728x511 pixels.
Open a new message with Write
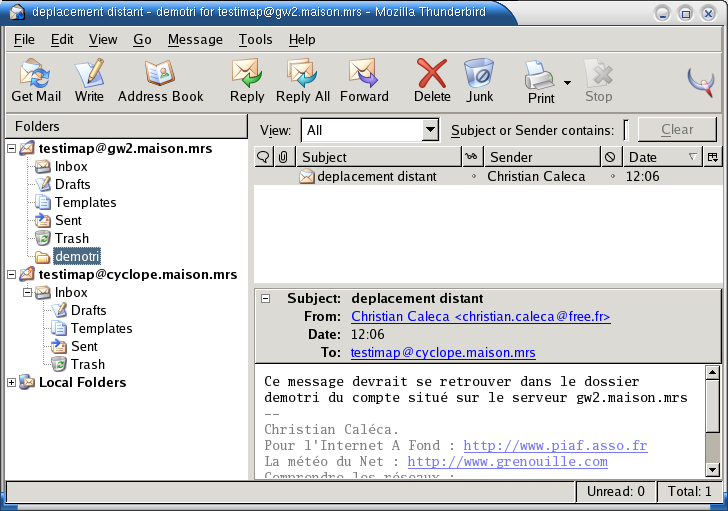click(x=89, y=80)
